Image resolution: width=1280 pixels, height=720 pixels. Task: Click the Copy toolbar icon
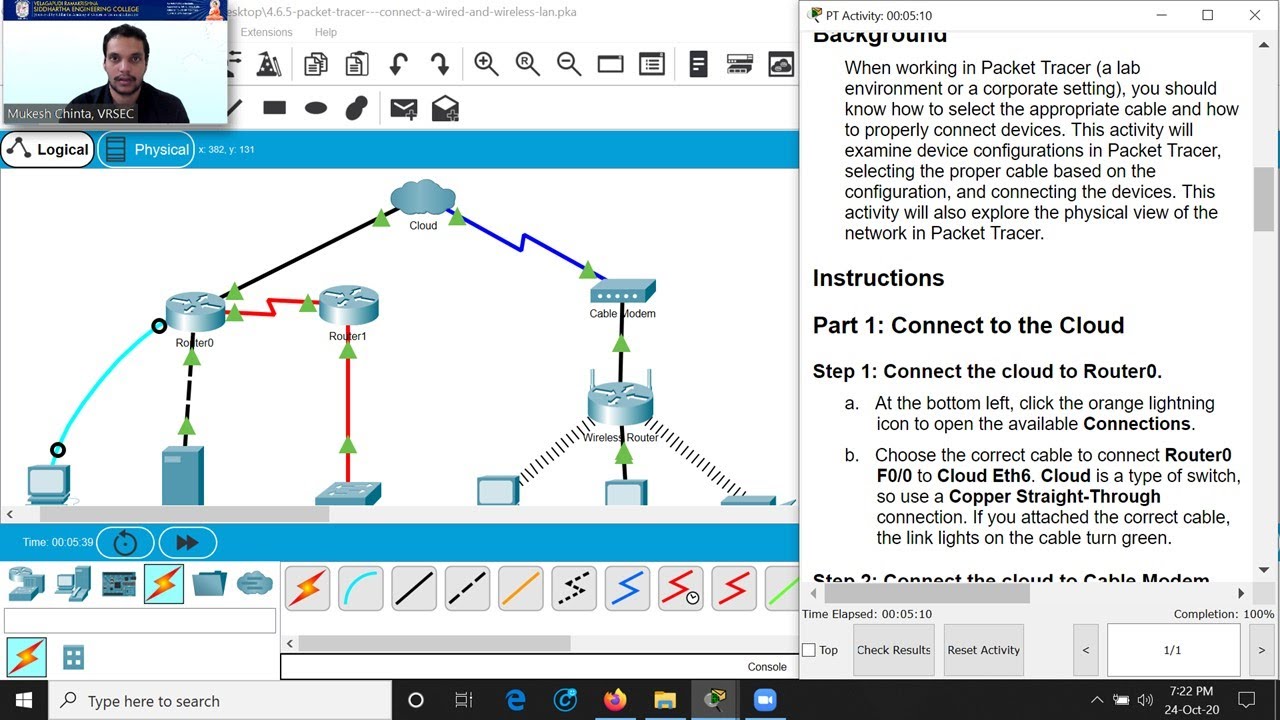[315, 65]
